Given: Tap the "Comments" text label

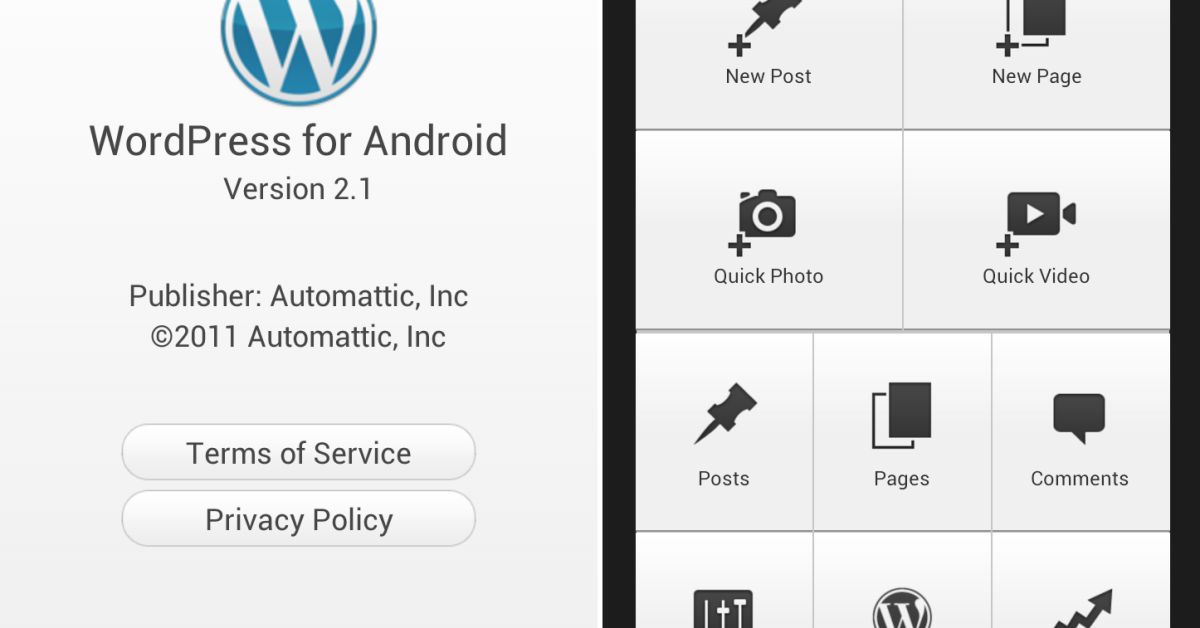Looking at the screenshot, I should pyautogui.click(x=1079, y=479).
